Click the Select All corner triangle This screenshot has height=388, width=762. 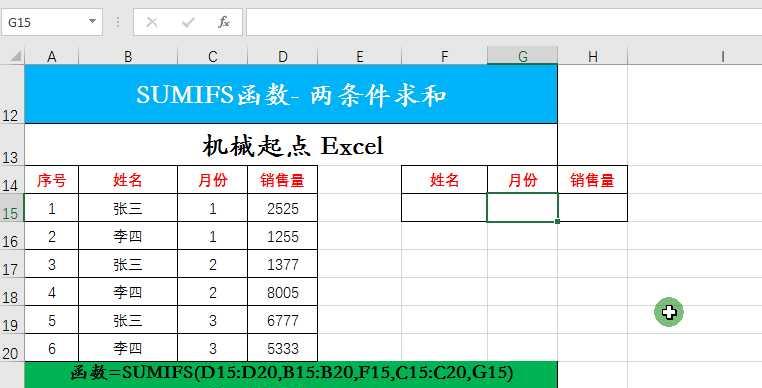(x=15, y=56)
